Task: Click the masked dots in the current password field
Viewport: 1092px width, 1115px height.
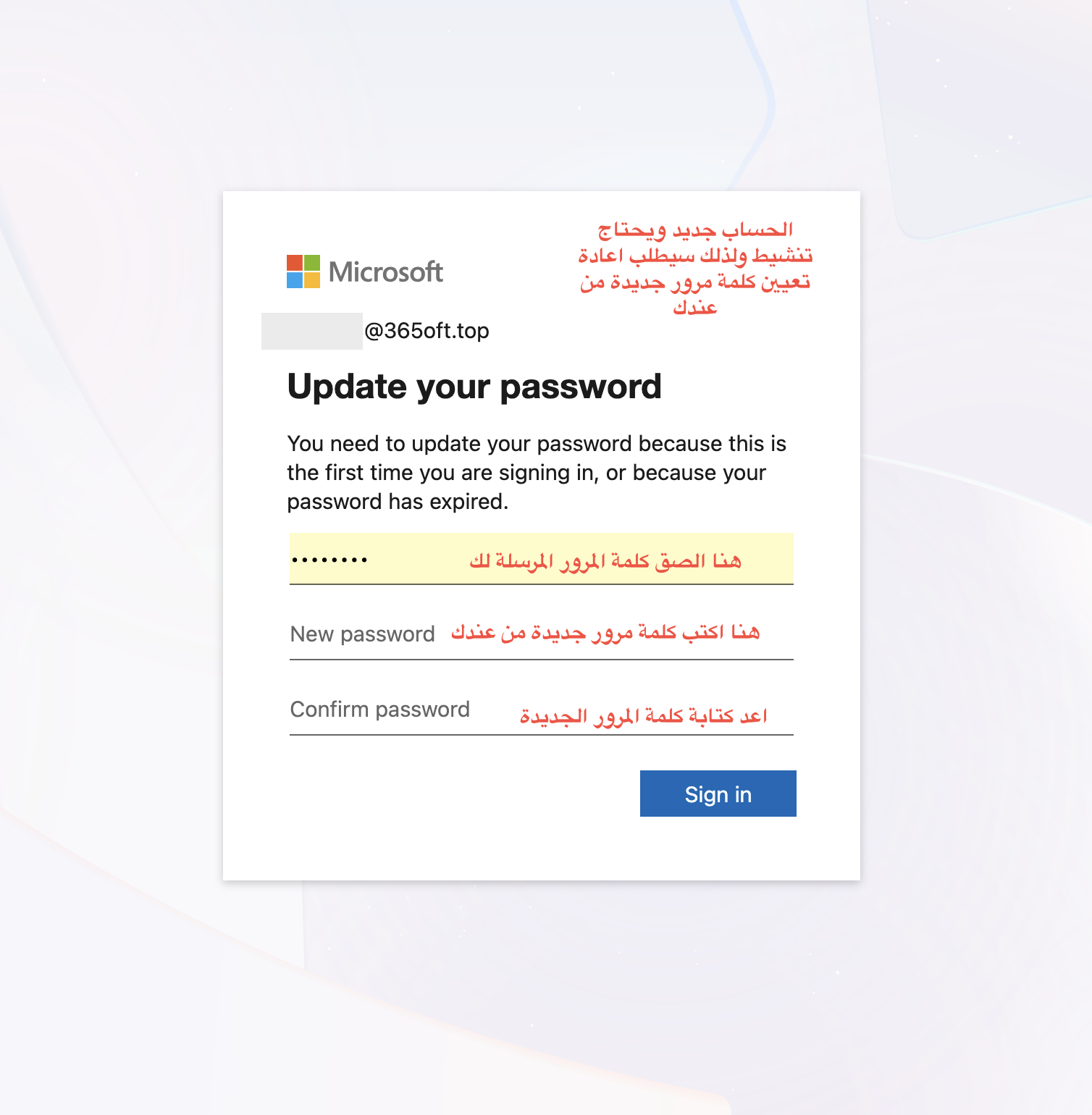Action: 329,560
